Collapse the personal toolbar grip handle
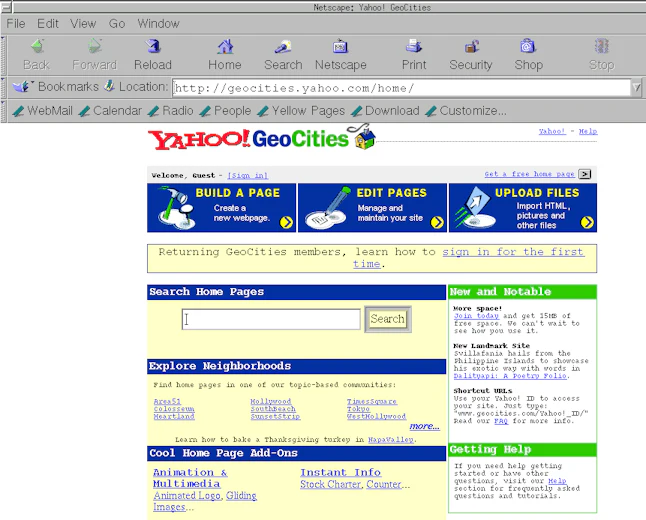This screenshot has width=646, height=520. point(3,111)
